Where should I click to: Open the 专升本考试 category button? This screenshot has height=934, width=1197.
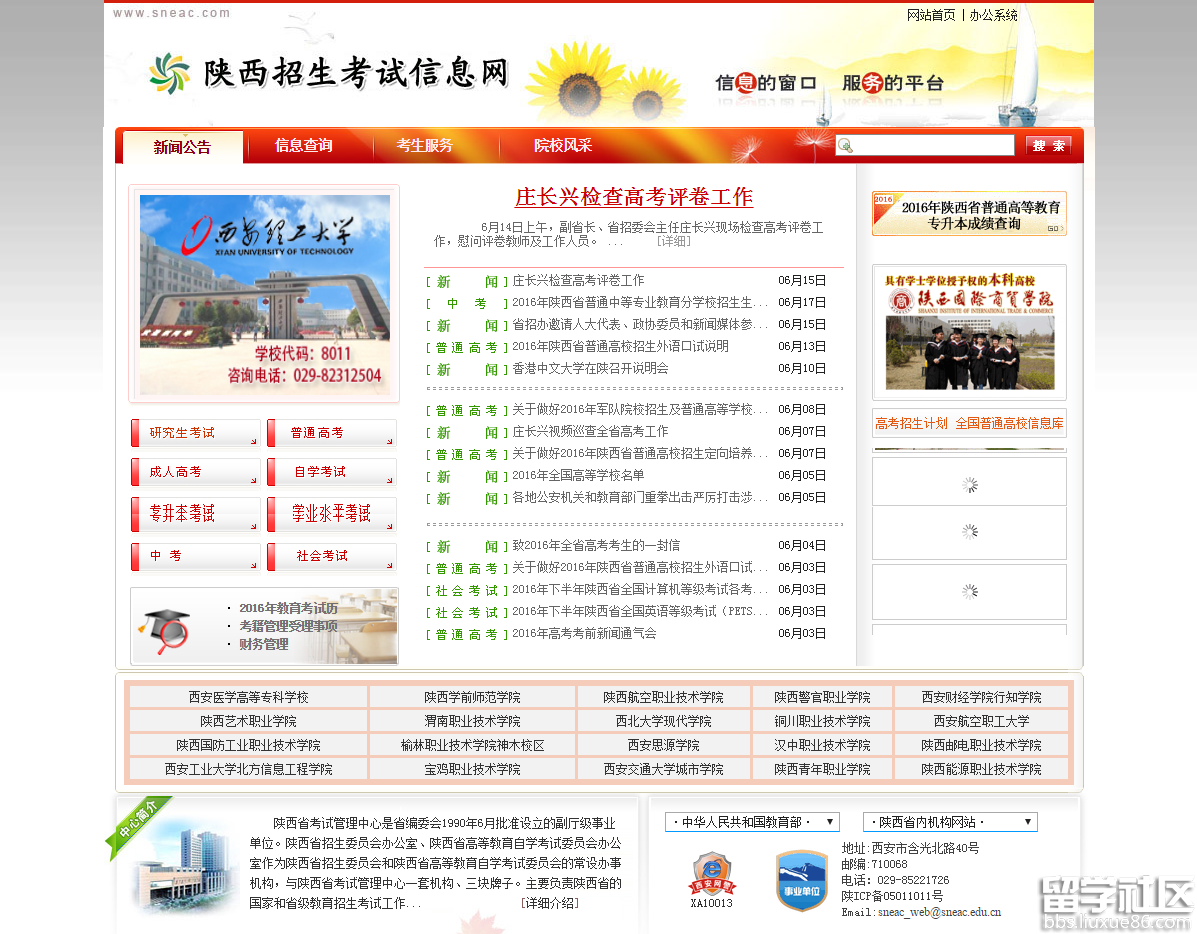point(195,514)
